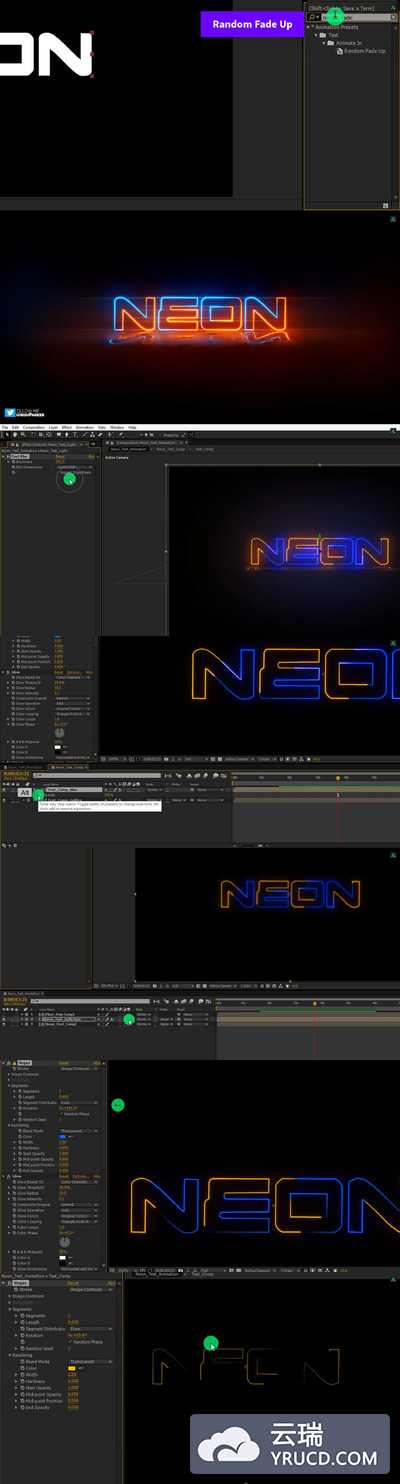Toggle Repeat Edge Pixels checkbox under Fast Blur
The width and height of the screenshot is (400, 1484).
pos(57,472)
